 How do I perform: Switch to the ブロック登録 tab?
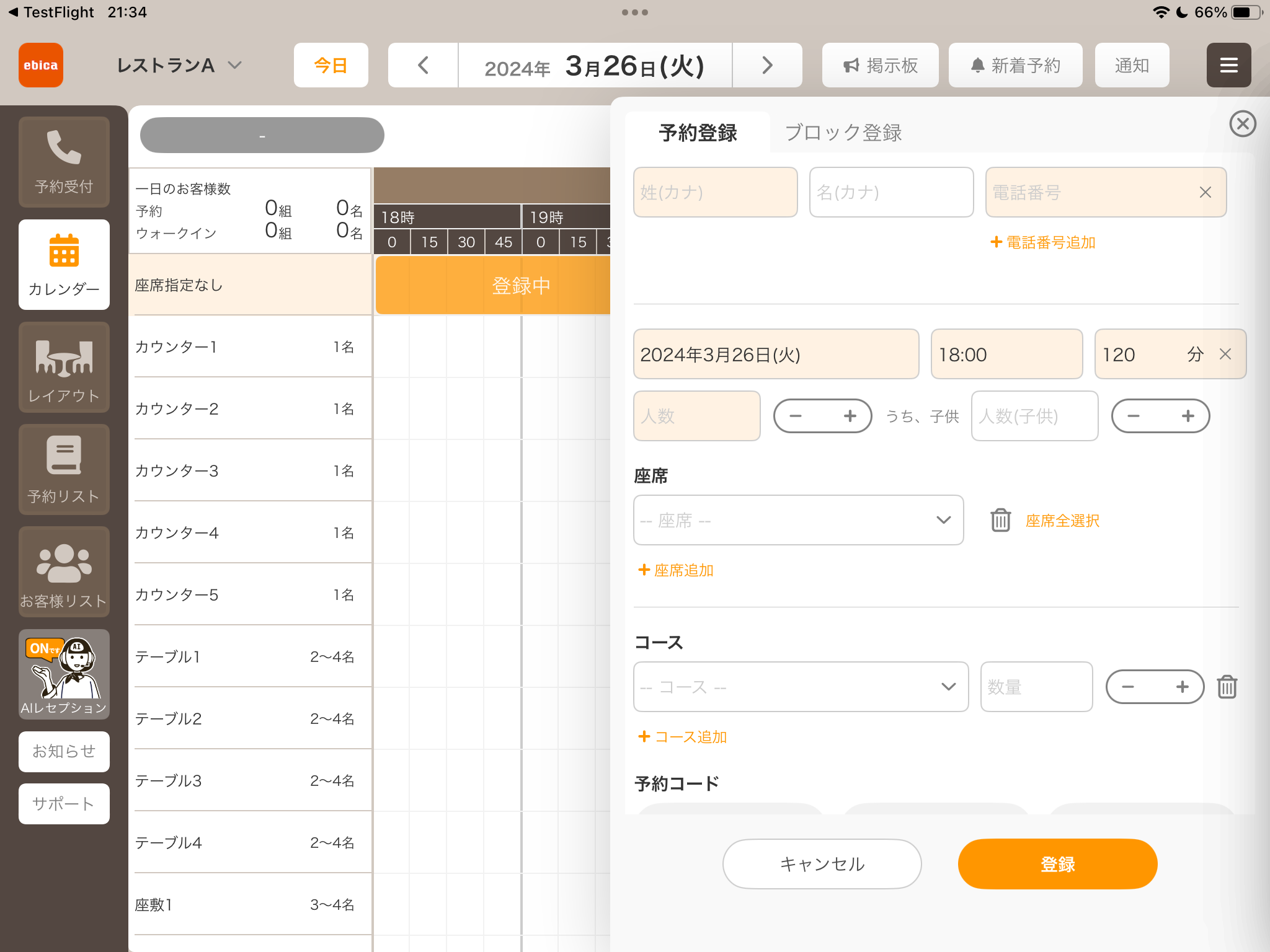coord(843,133)
